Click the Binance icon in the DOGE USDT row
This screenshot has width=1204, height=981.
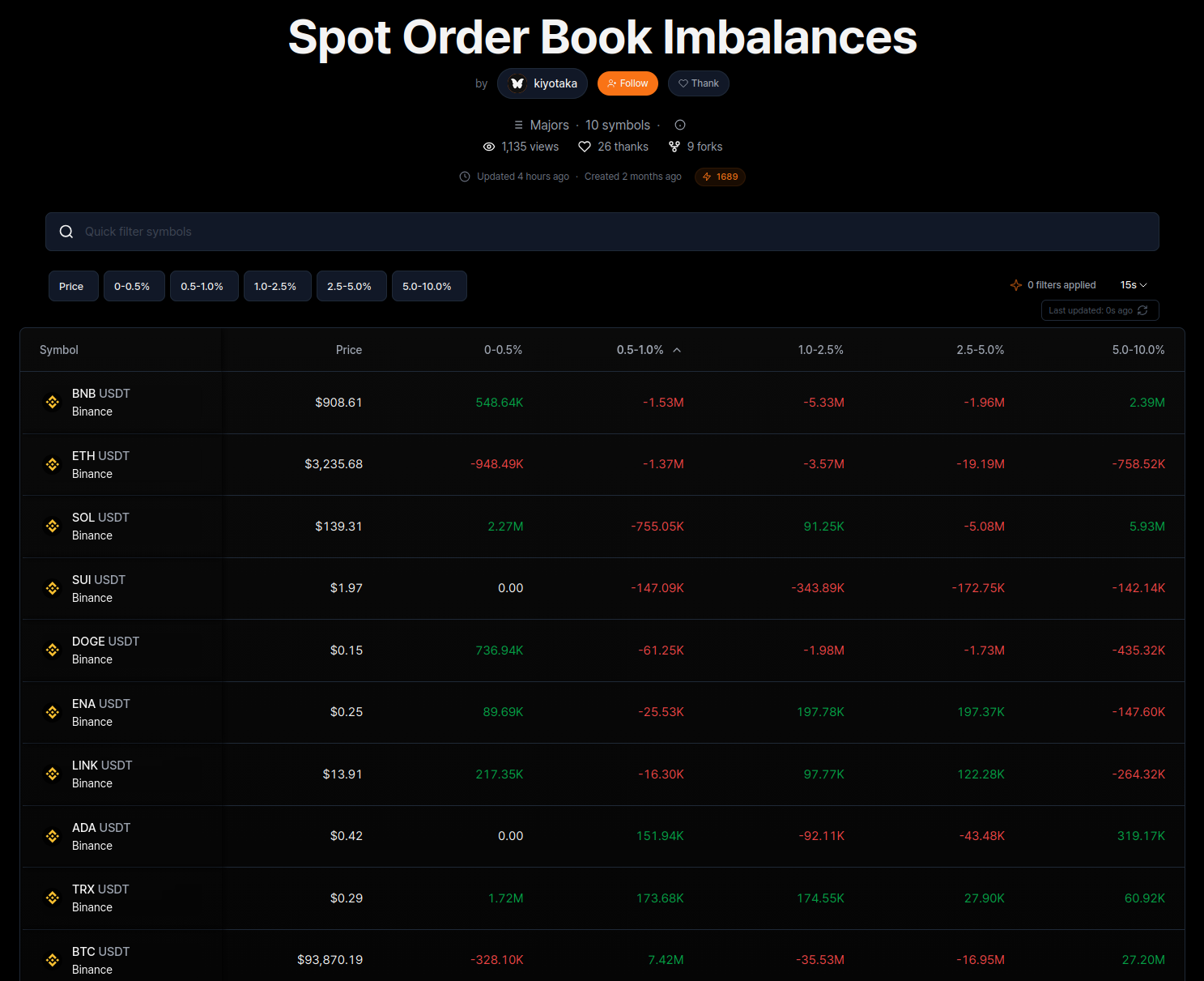point(53,650)
